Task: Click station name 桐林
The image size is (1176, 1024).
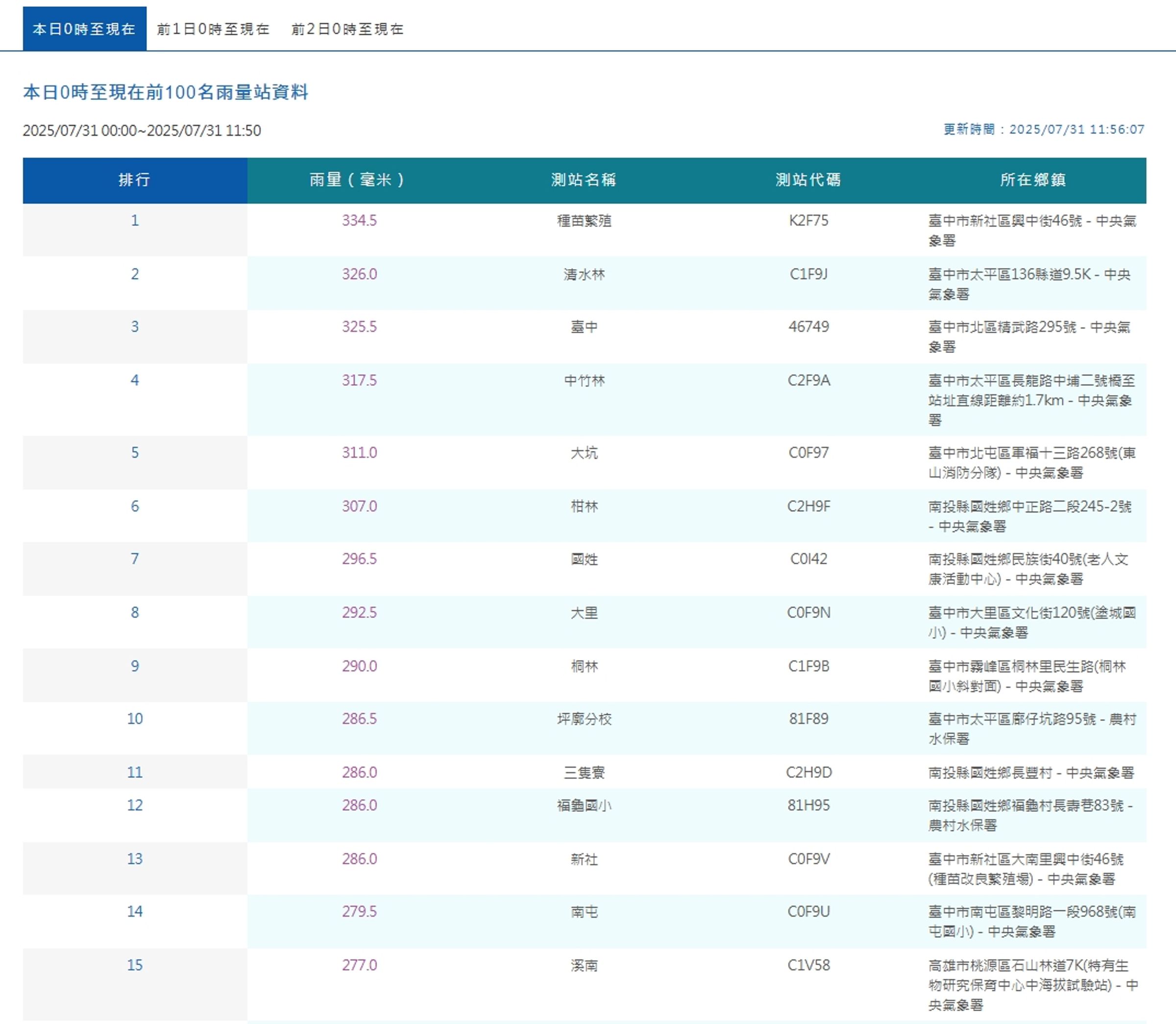Action: 584,666
